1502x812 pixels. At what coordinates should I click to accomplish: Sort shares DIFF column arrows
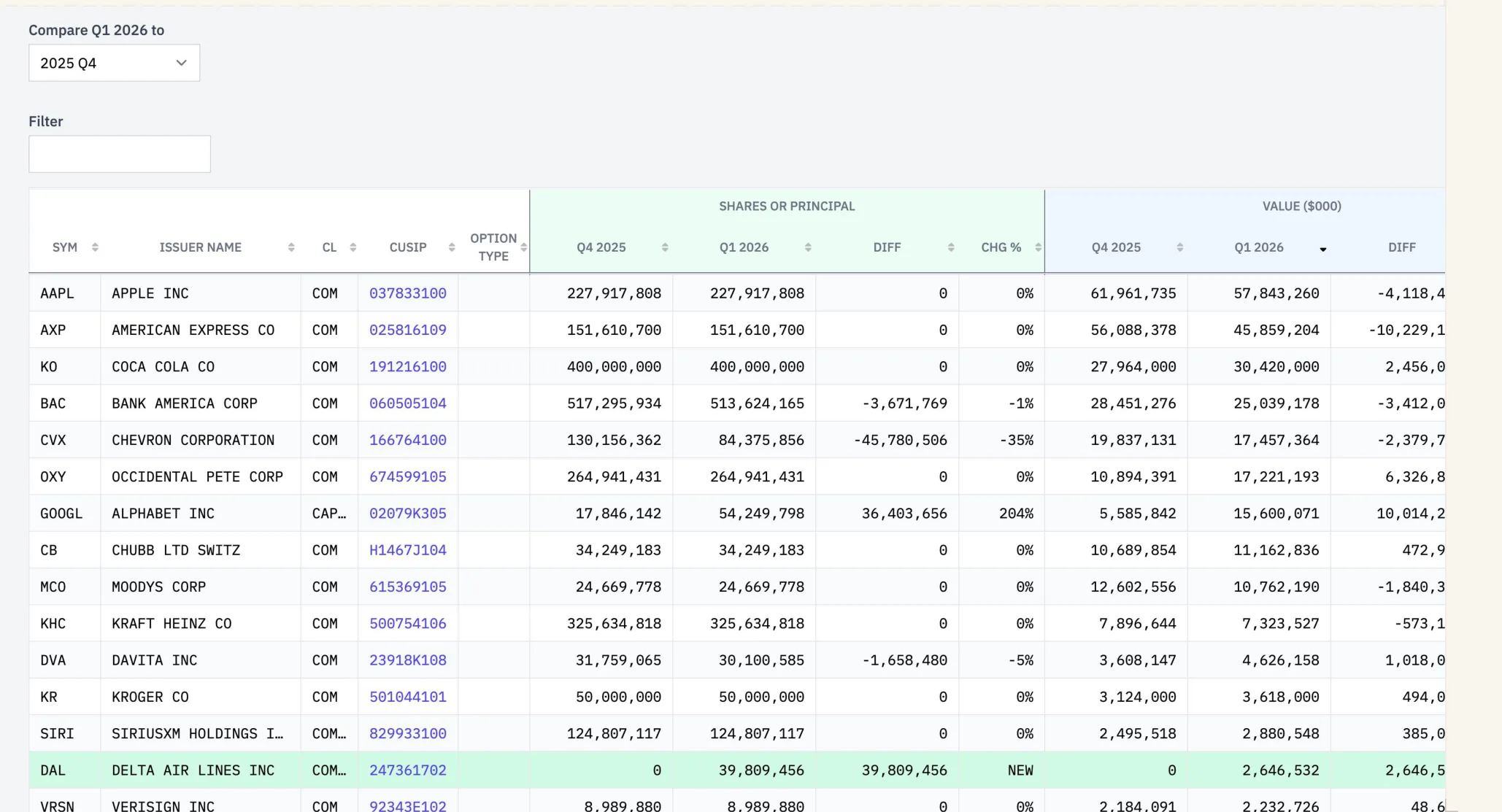951,247
